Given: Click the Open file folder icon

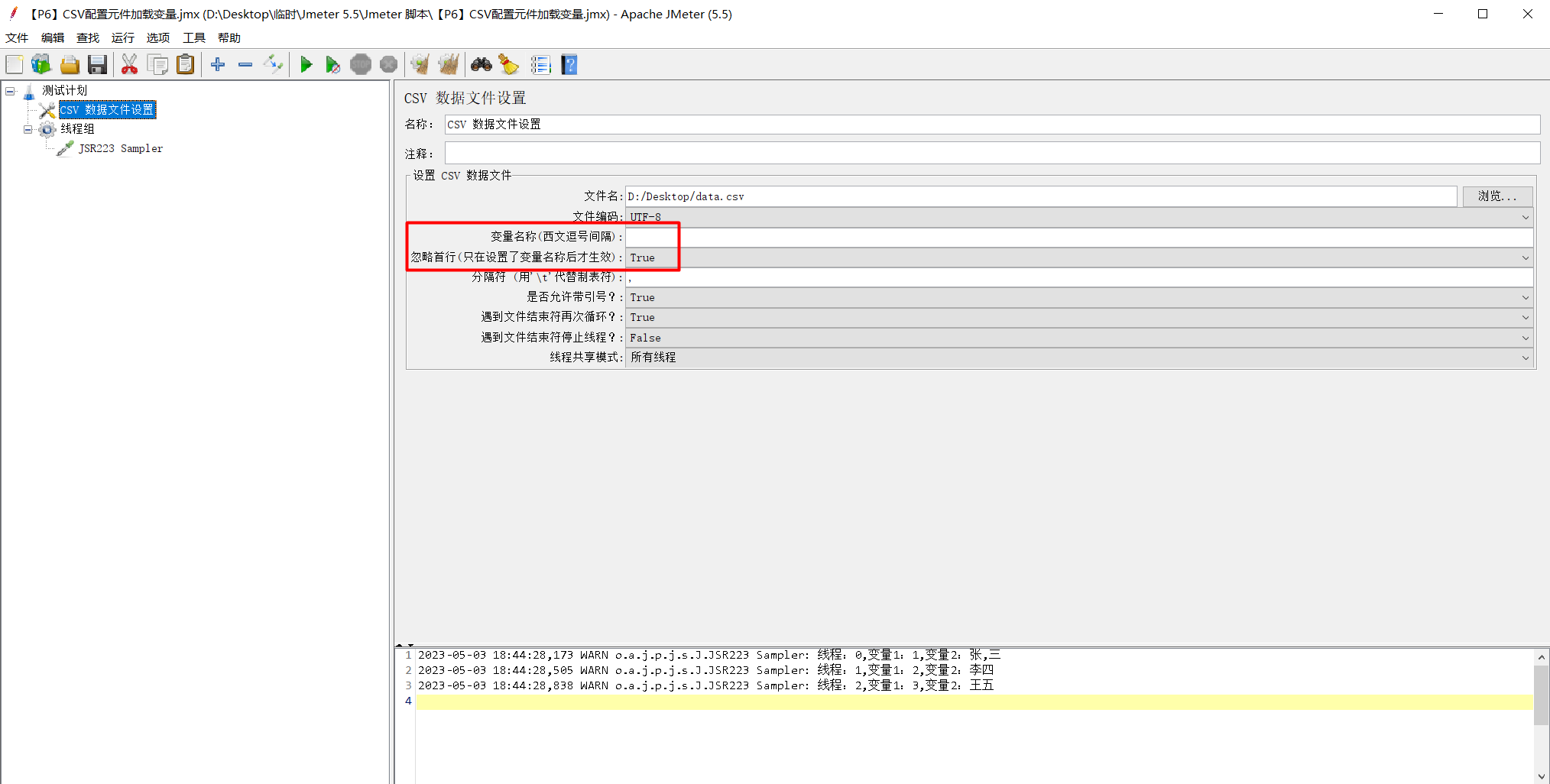Looking at the screenshot, I should point(70,65).
